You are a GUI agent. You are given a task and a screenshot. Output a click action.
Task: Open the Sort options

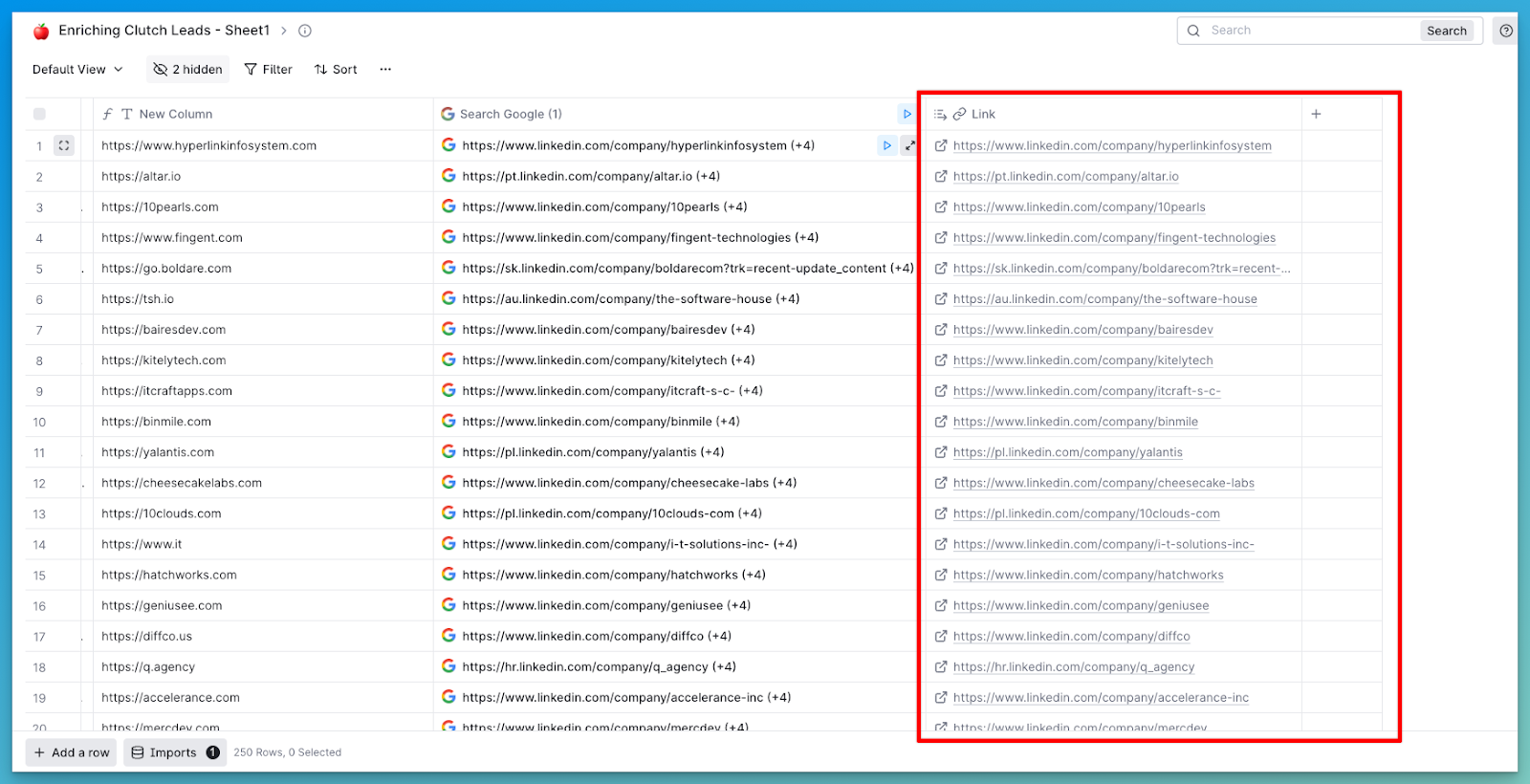336,69
